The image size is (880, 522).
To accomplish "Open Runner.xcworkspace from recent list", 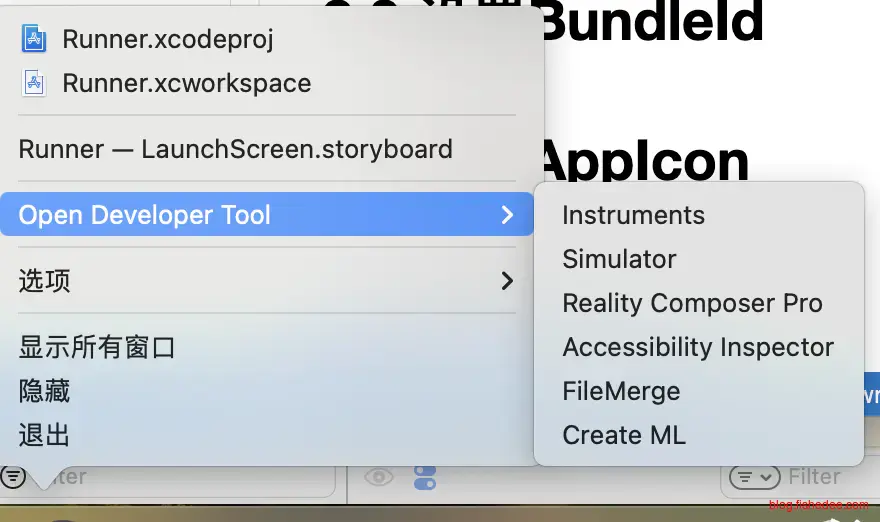I will pos(186,83).
